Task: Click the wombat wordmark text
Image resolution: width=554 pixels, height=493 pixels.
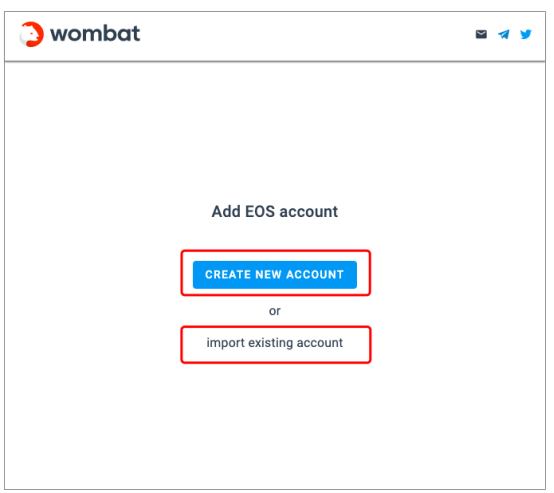Action: coord(95,34)
